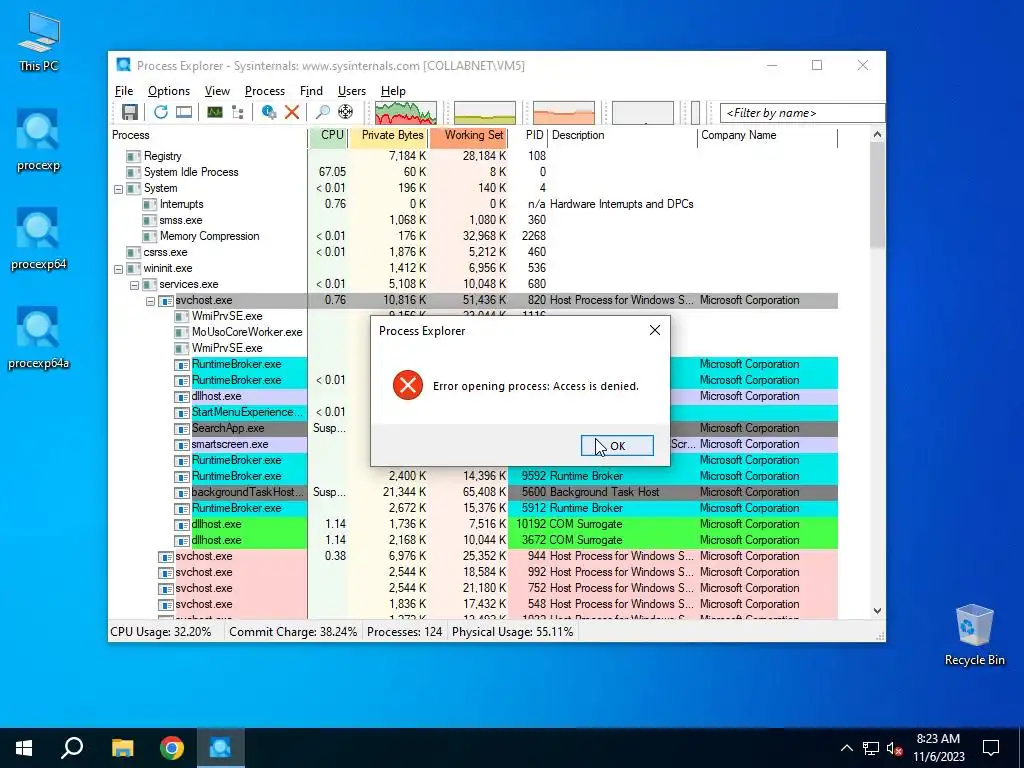
Task: Click the process list scrollbar down arrow
Action: pyautogui.click(x=877, y=611)
